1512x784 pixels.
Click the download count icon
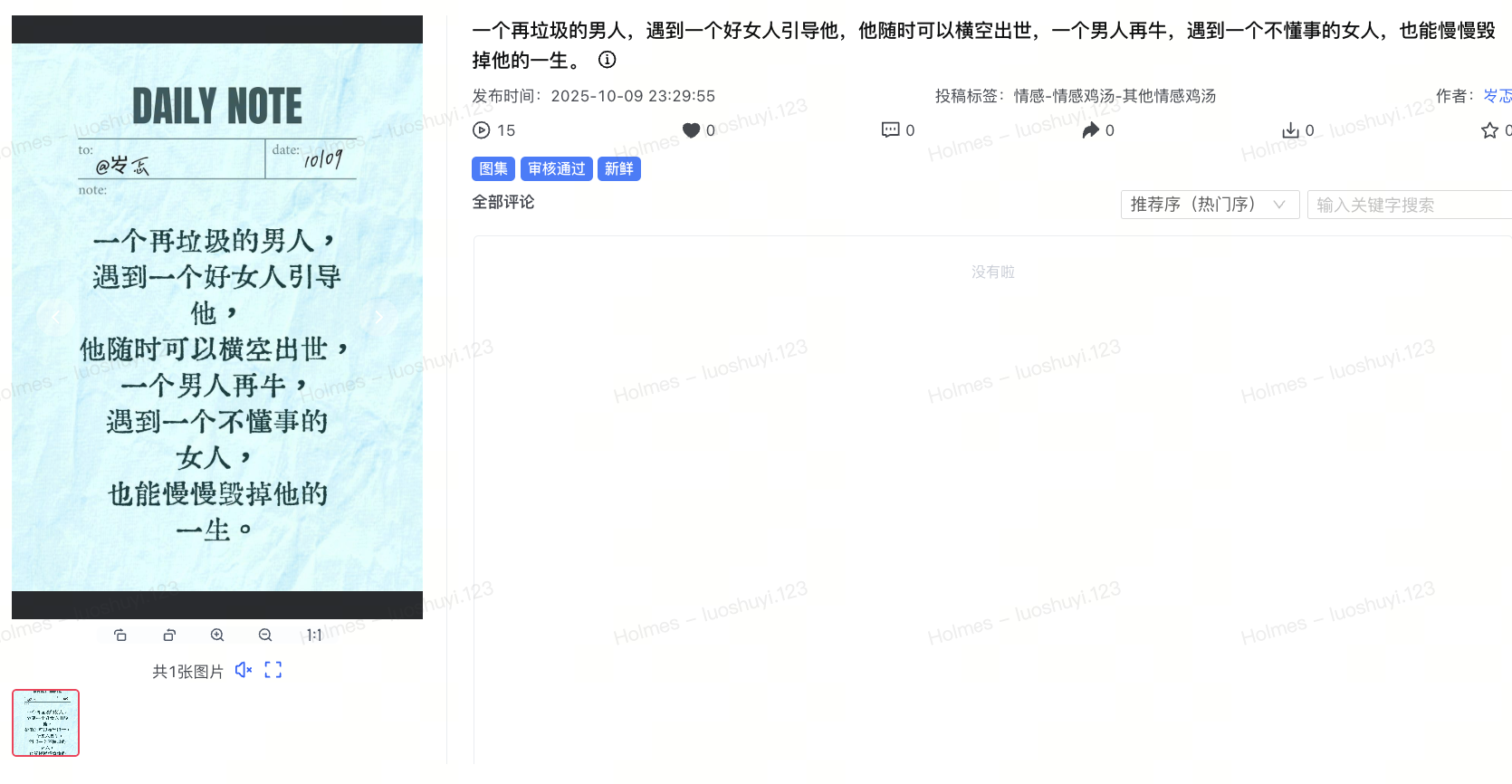click(1291, 130)
